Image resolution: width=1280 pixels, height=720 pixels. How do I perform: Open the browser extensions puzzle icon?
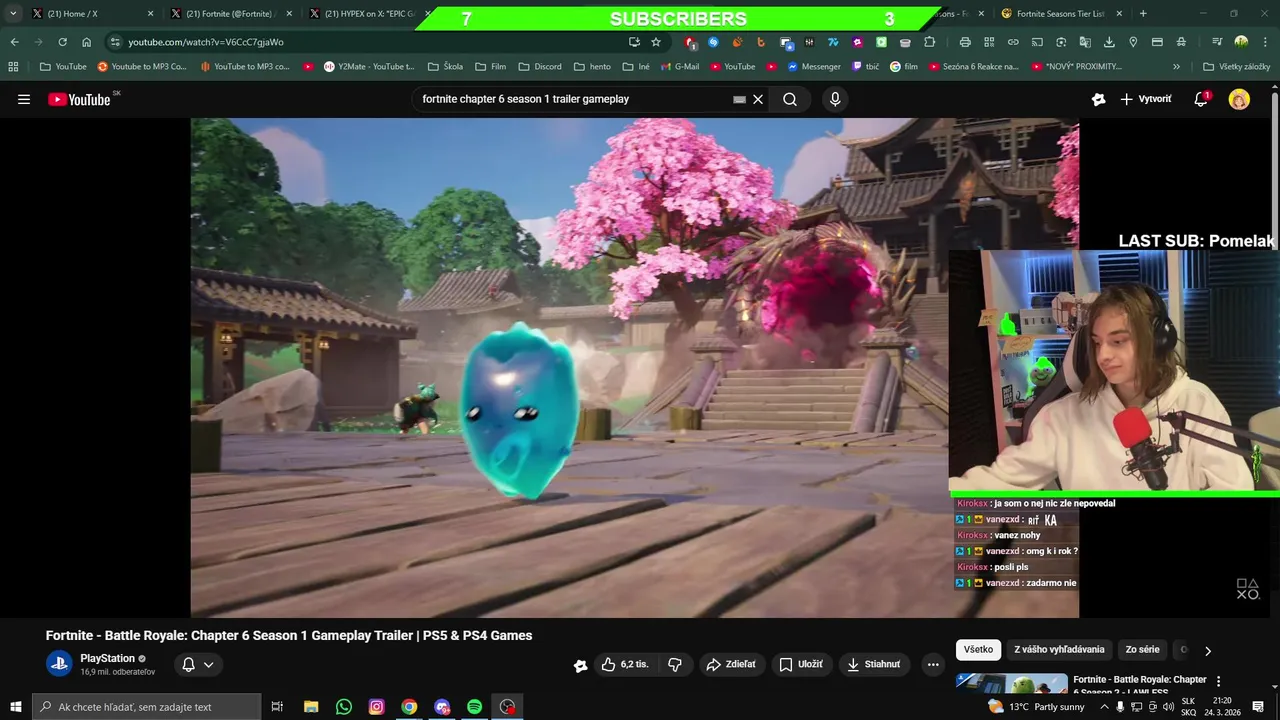coord(929,42)
